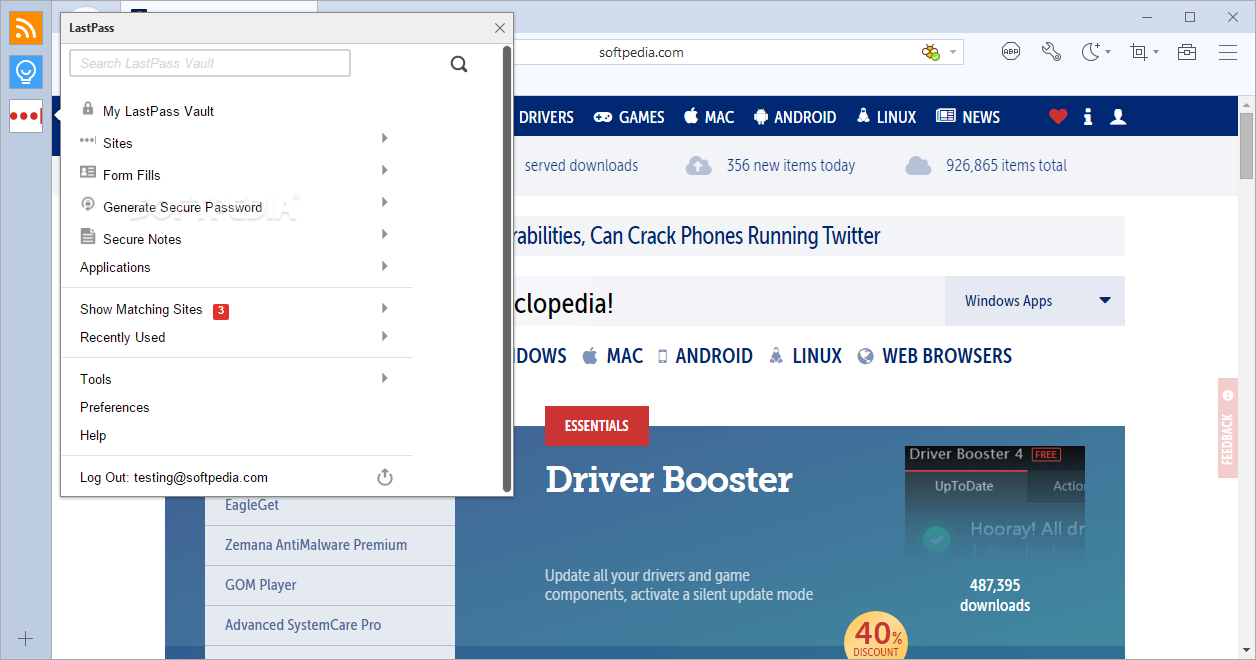Open the GOM Player link
Viewport: 1256px width, 660px height.
(261, 585)
